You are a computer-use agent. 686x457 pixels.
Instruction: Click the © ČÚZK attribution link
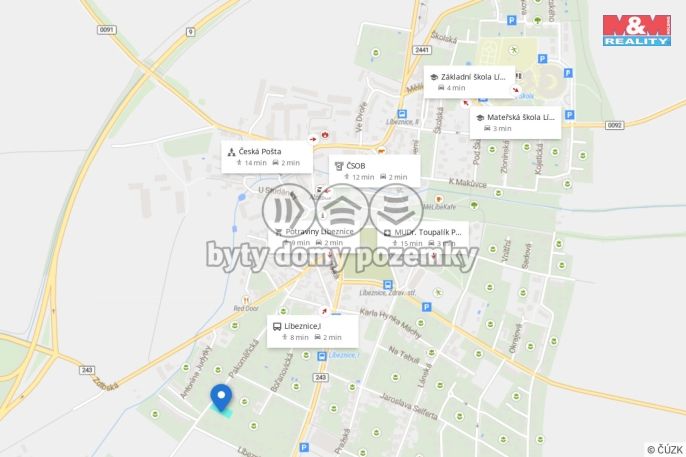[x=665, y=450]
